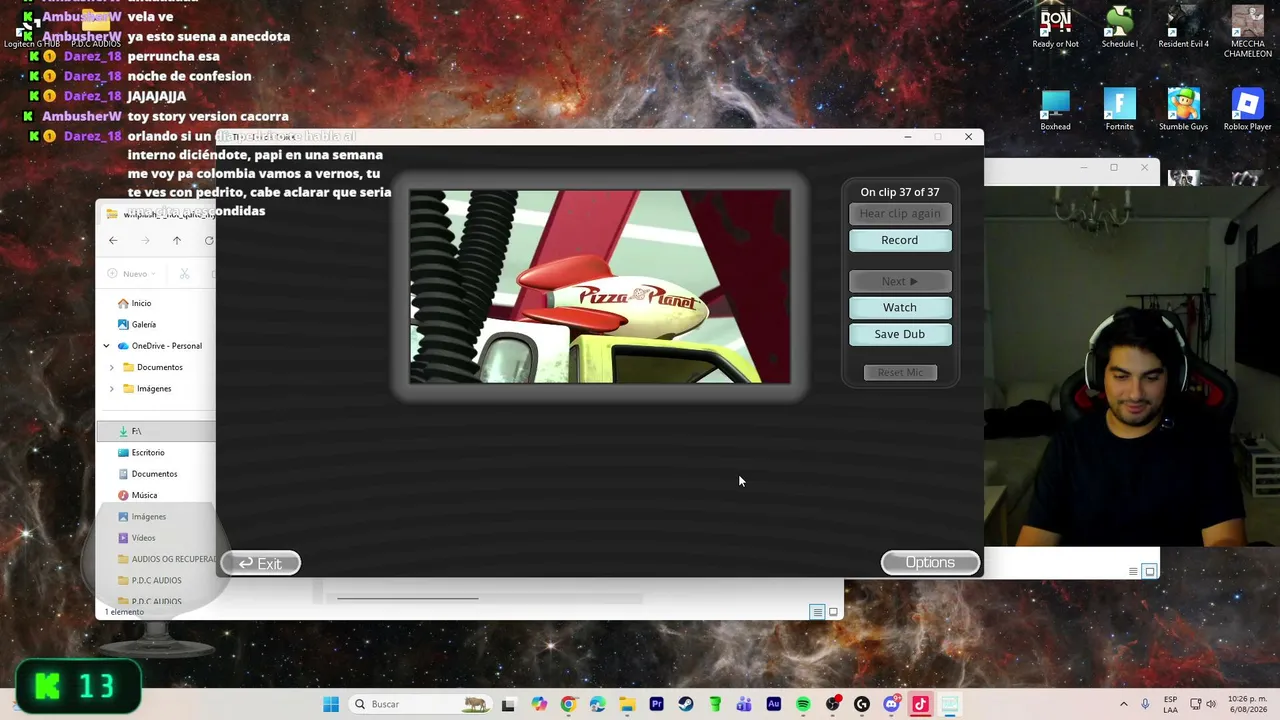
Task: Open Microsoft Teams from the taskbar
Action: 744,704
